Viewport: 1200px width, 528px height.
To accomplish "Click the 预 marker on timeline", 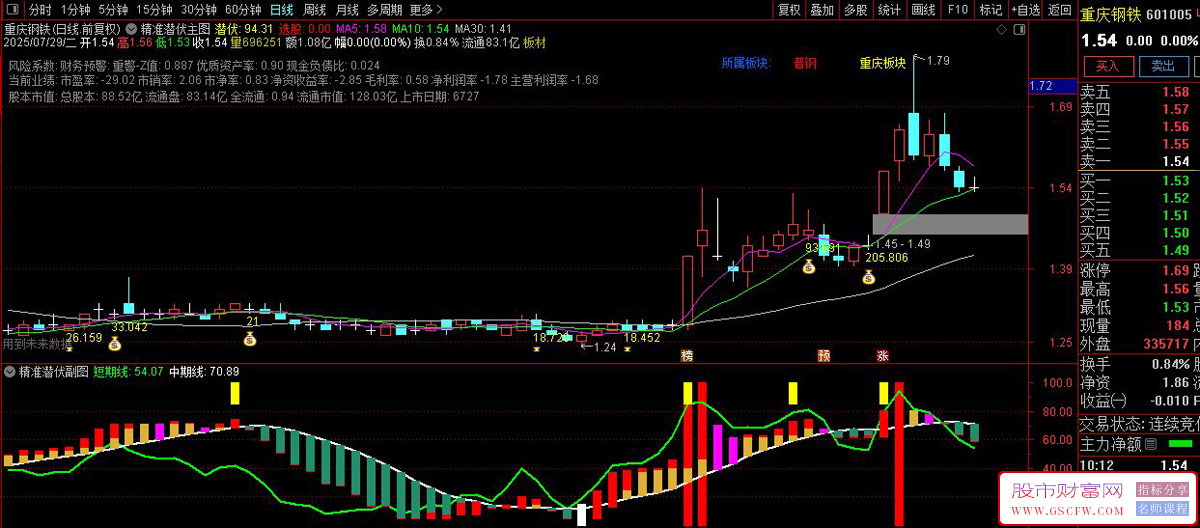I will (x=824, y=355).
